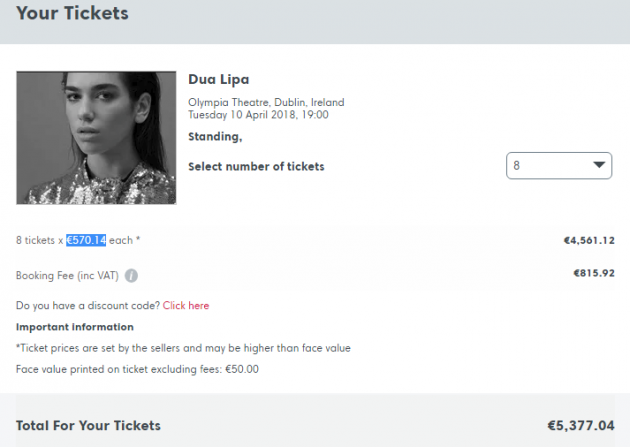
Task: Click the 'Your Tickets' page heading
Action: click(72, 15)
